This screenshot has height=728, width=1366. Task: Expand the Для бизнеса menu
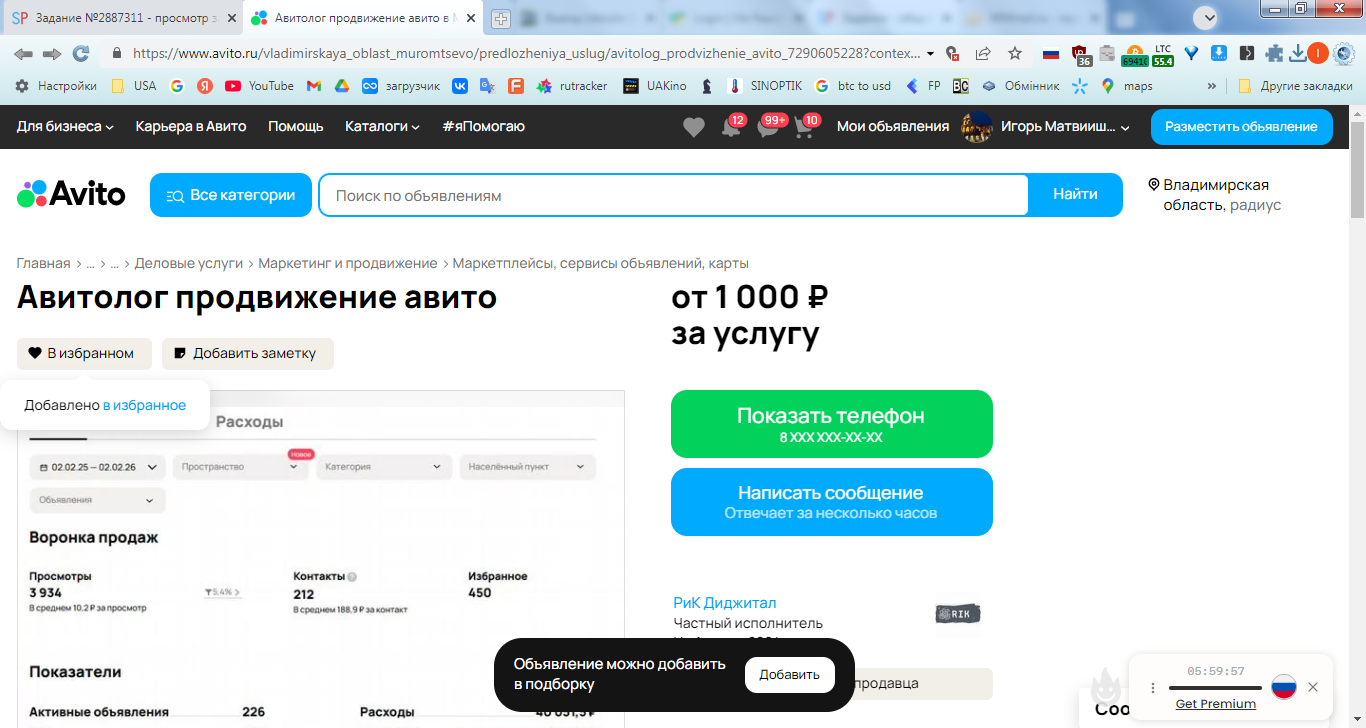[x=65, y=126]
